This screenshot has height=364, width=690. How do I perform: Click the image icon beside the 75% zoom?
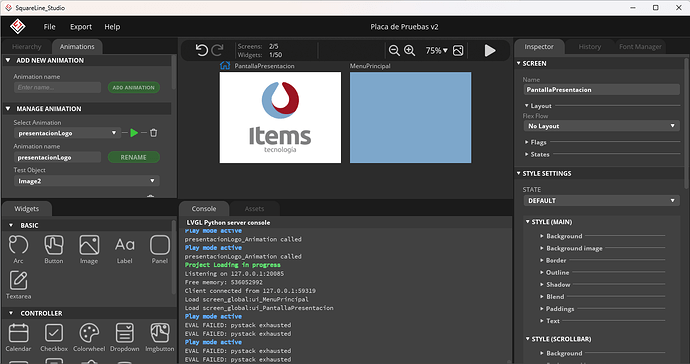[458, 51]
